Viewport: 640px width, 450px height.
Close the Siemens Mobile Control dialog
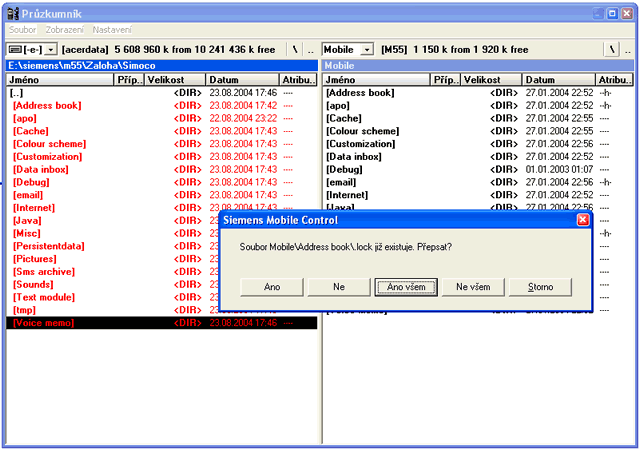[x=583, y=220]
